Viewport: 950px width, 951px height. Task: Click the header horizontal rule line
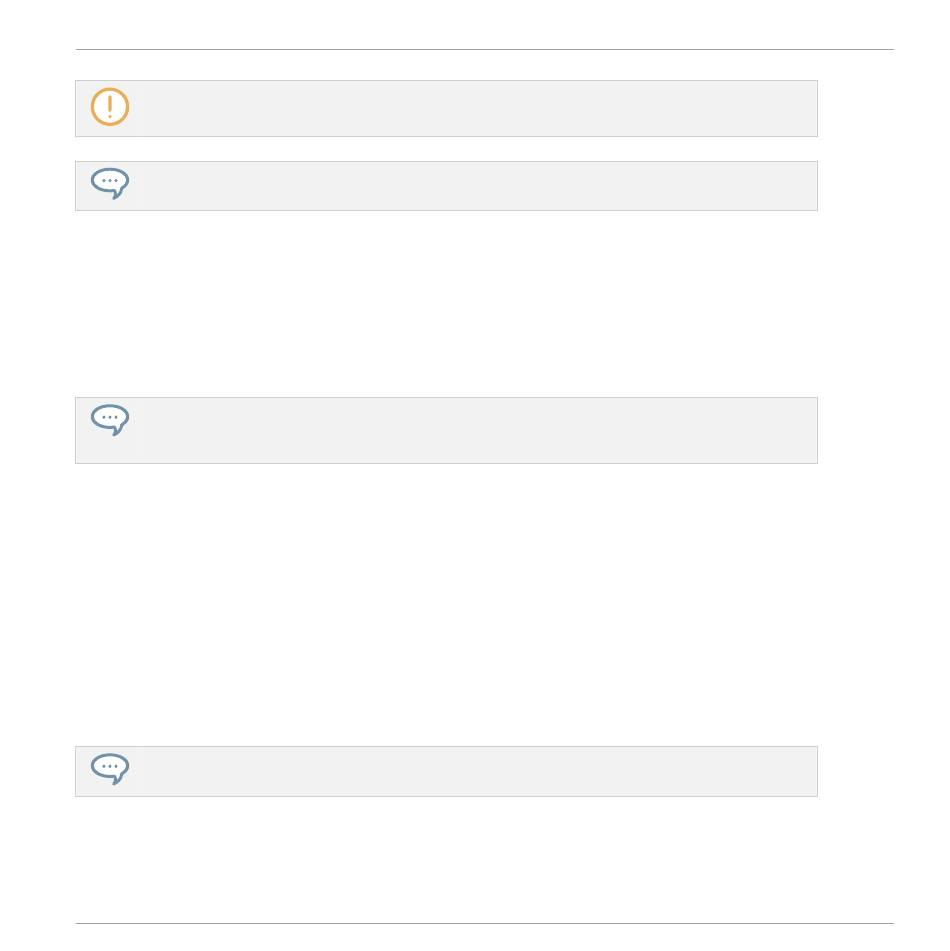pos(485,50)
